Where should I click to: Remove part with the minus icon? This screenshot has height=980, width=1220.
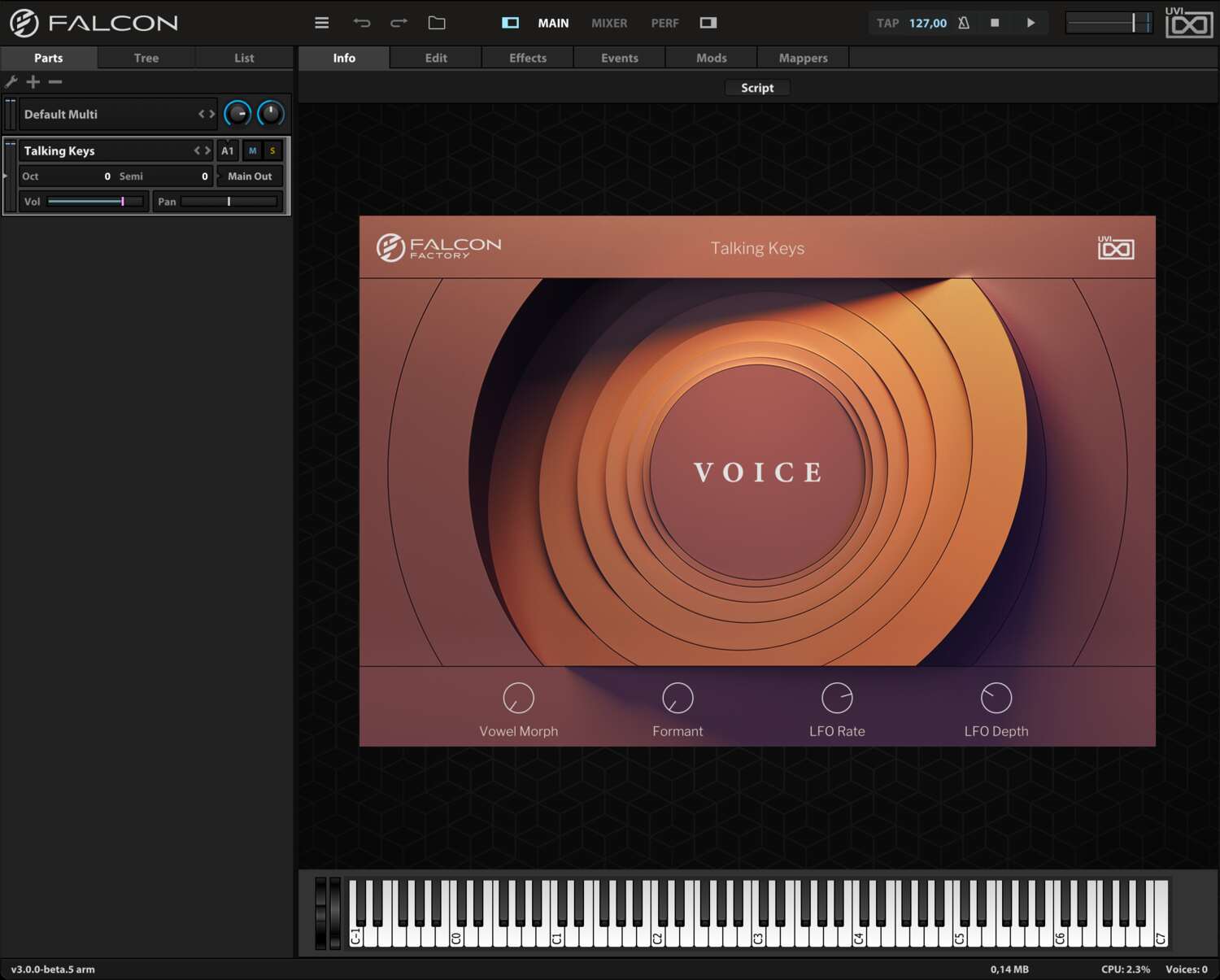[55, 81]
